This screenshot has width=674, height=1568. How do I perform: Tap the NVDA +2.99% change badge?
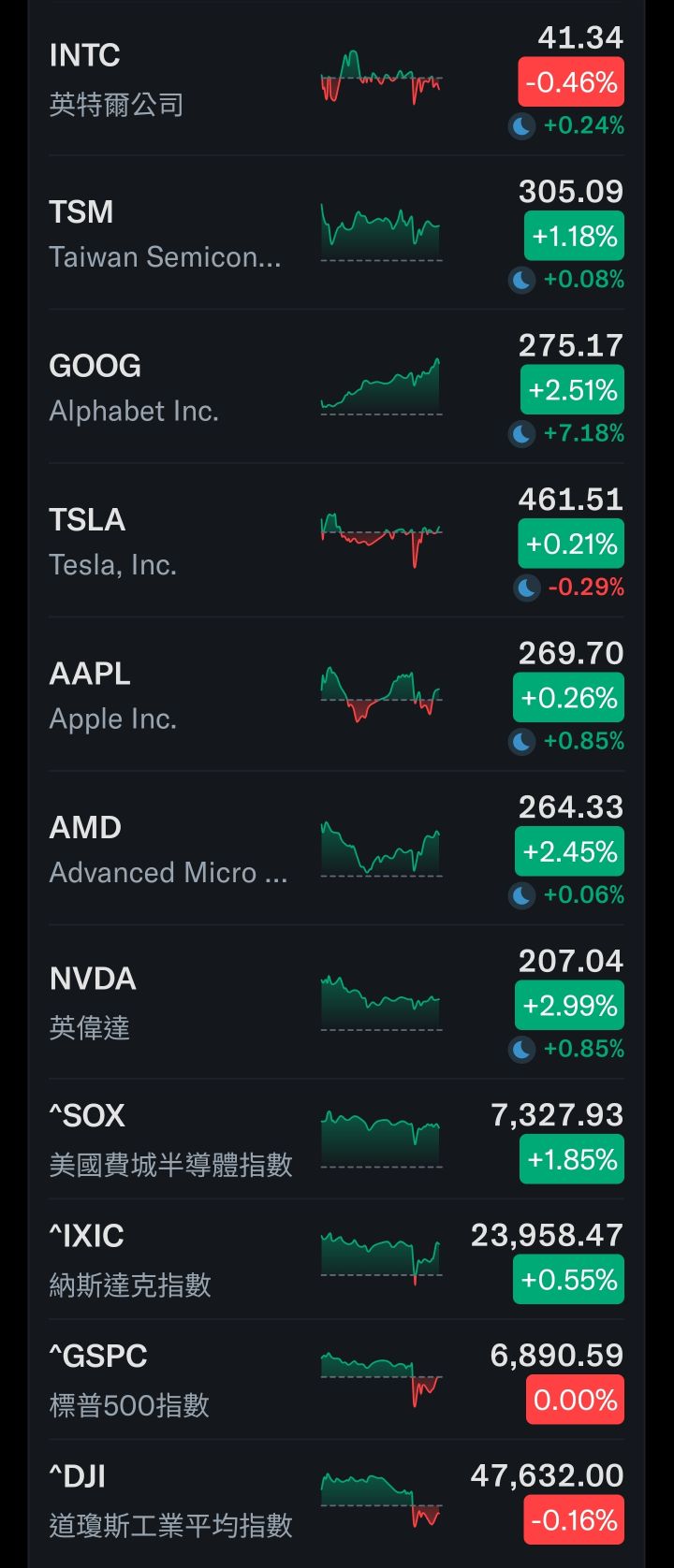tap(569, 1006)
